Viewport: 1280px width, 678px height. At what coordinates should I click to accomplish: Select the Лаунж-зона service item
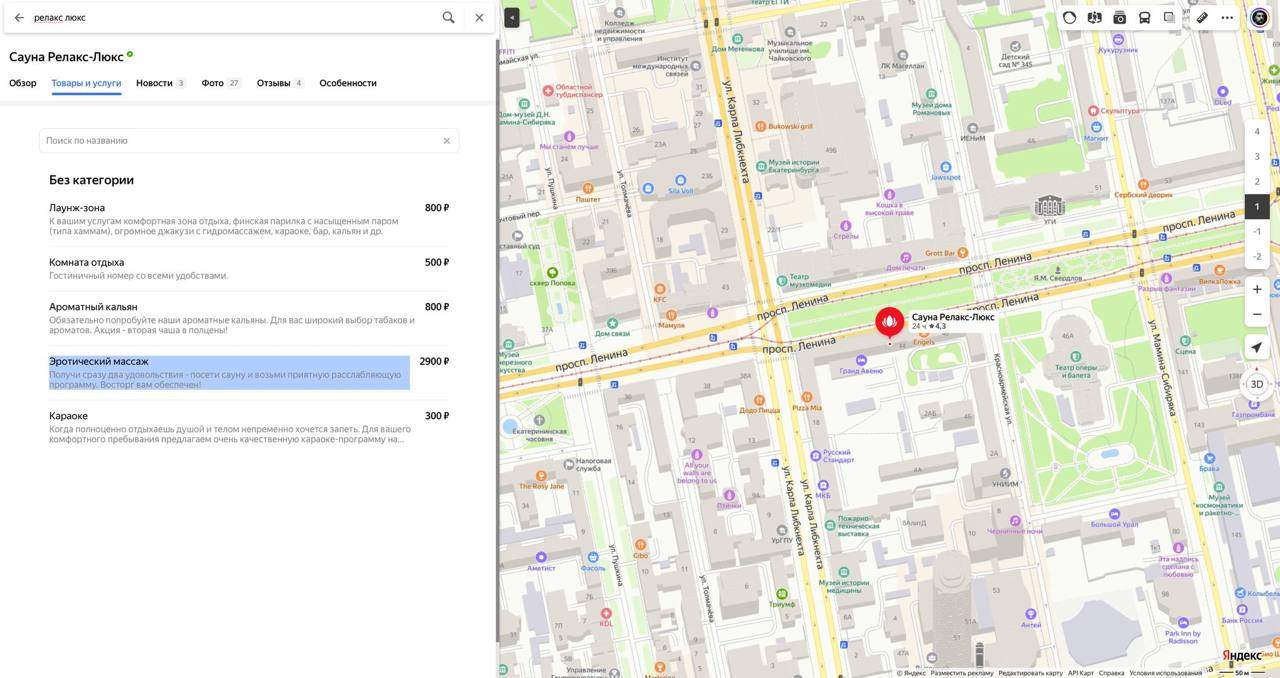pos(249,219)
